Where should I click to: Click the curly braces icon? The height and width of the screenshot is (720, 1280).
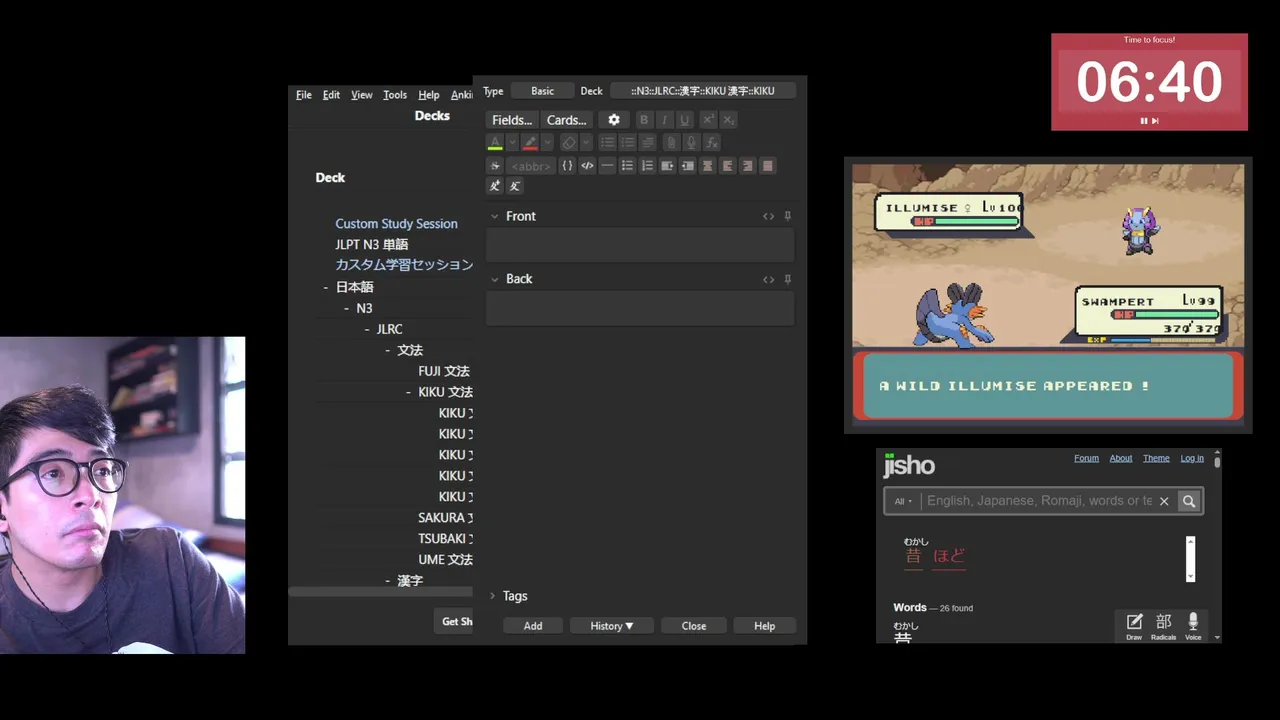pos(567,166)
